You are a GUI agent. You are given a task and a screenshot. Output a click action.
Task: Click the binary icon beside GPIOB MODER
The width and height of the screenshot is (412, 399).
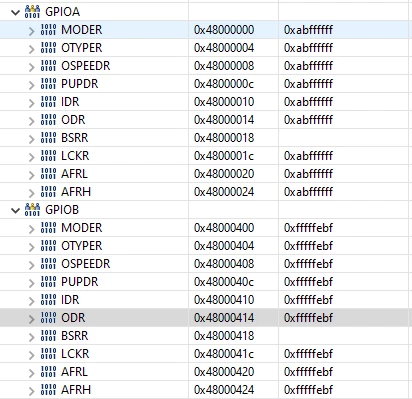tap(48, 228)
